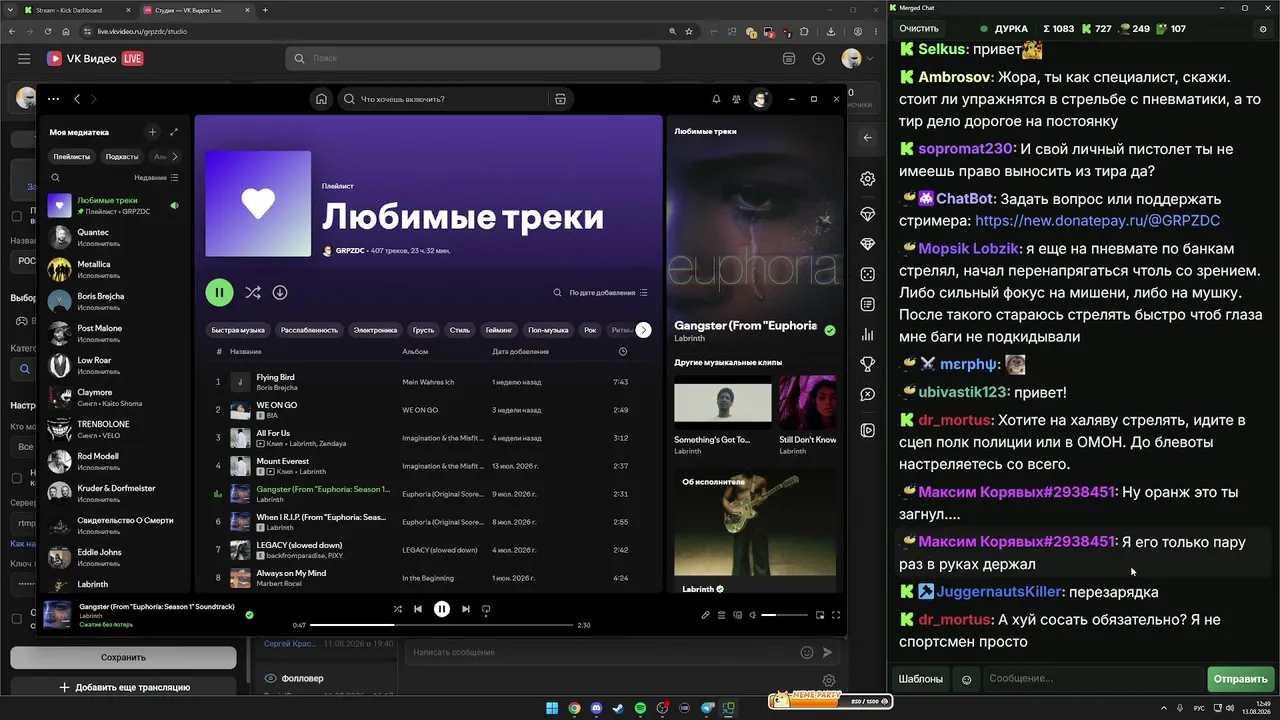Search inside the Любимые треки playlist
The height and width of the screenshot is (720, 1280).
point(557,293)
